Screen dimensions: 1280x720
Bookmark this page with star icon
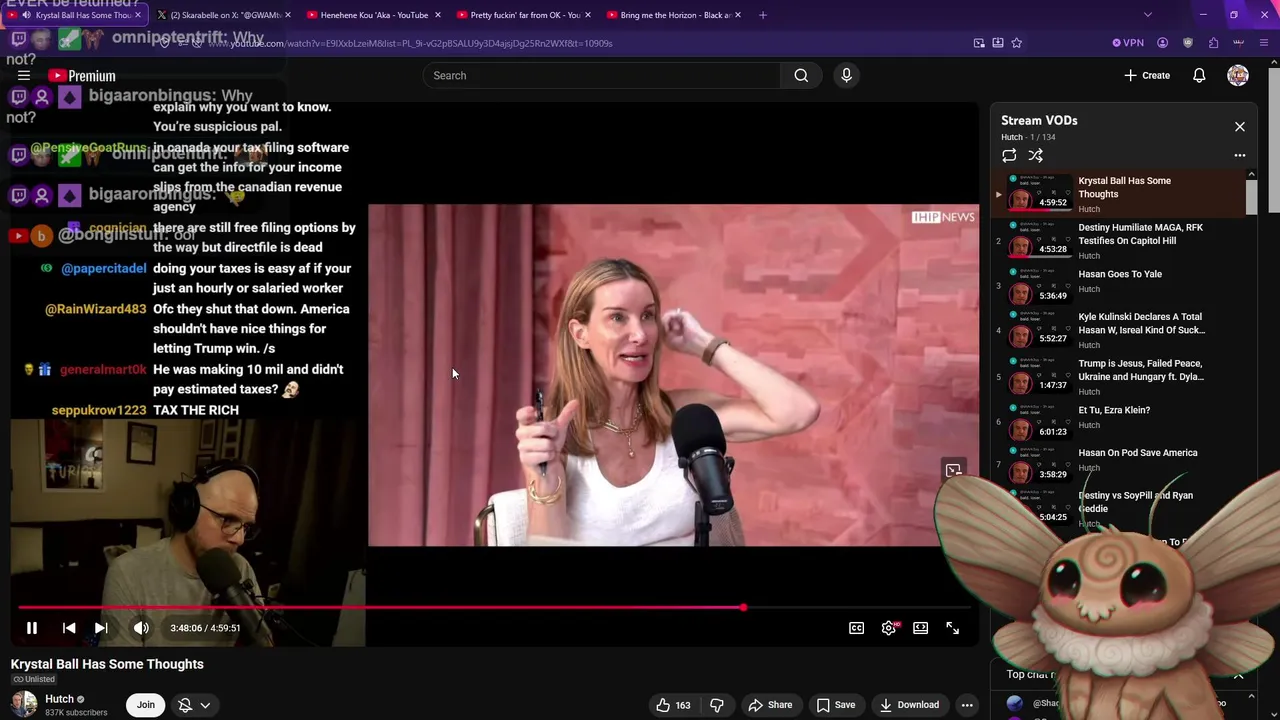pyautogui.click(x=1017, y=43)
